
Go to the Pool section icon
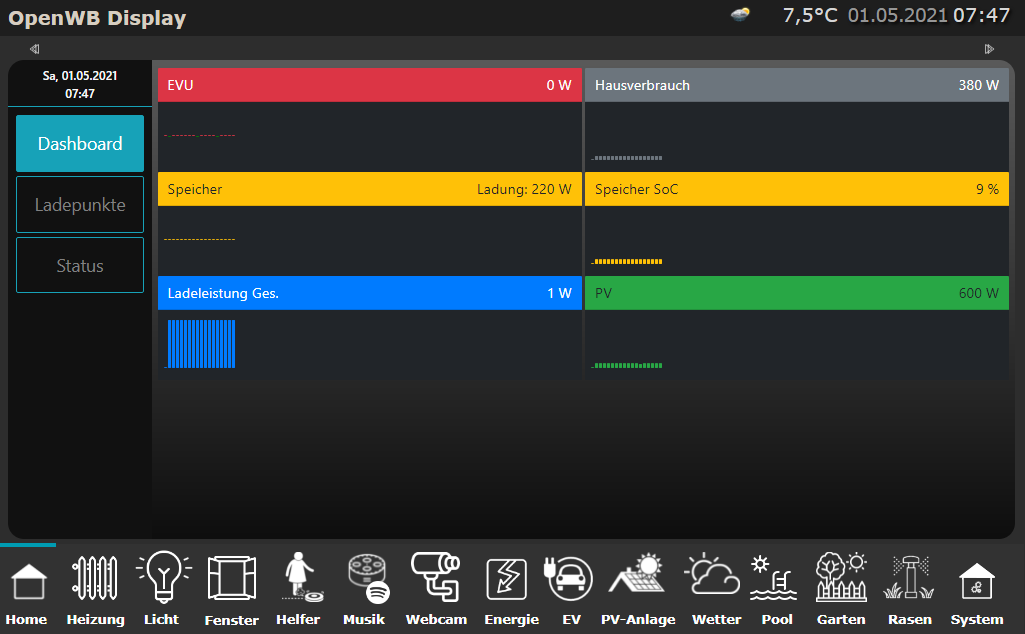[777, 580]
